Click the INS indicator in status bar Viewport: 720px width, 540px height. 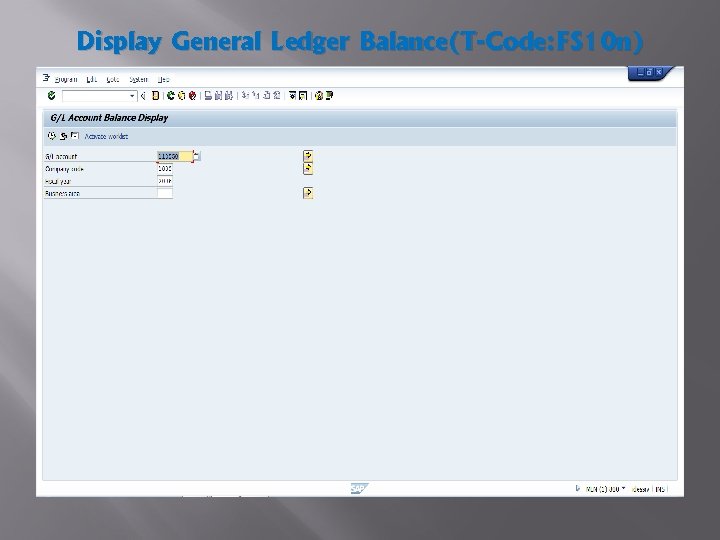660,489
